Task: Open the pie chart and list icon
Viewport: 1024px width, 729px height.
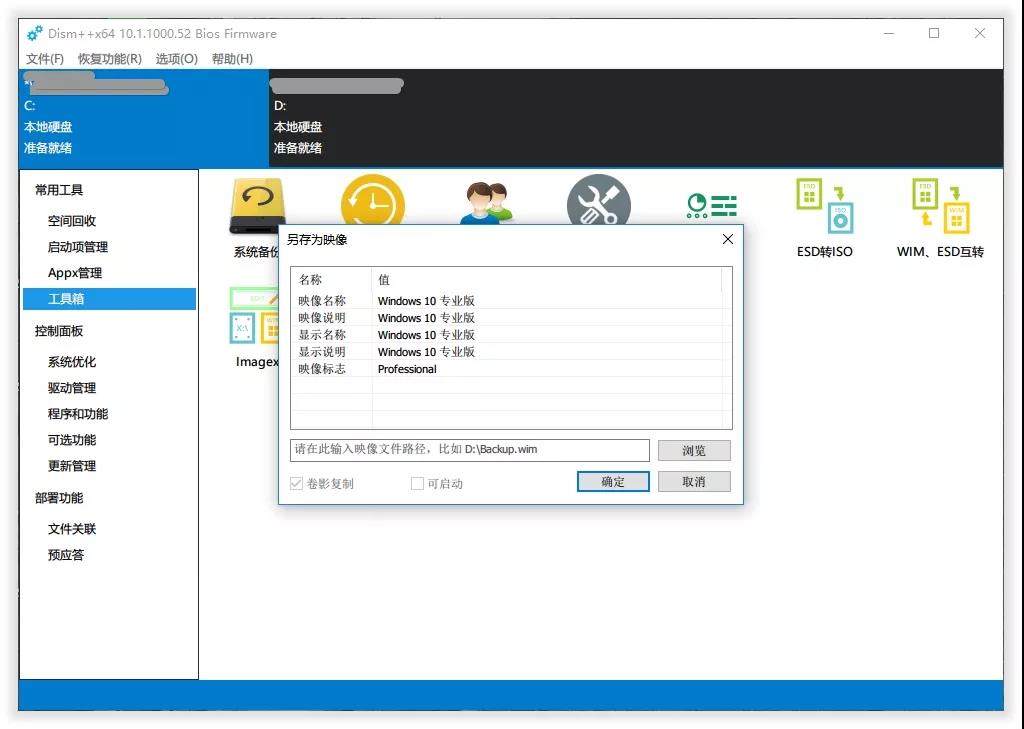Action: 712,206
